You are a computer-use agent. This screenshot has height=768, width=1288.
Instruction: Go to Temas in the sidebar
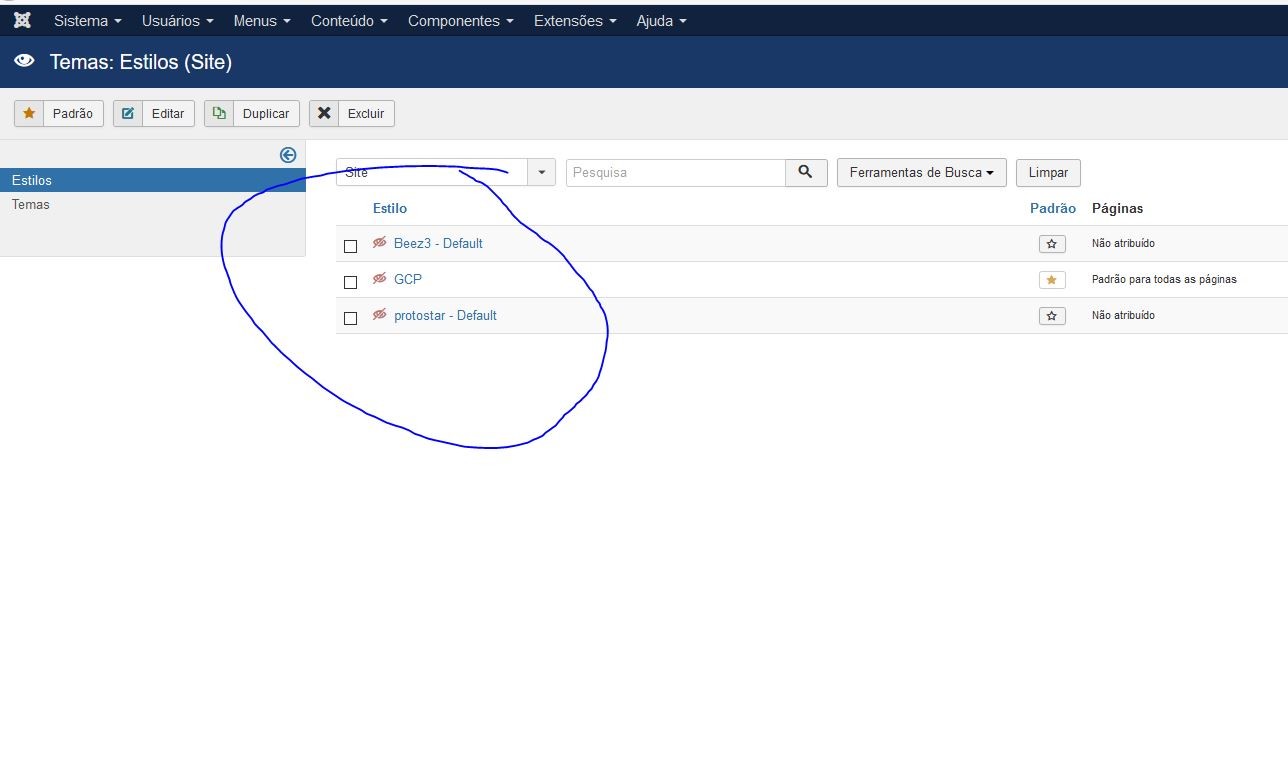click(31, 204)
